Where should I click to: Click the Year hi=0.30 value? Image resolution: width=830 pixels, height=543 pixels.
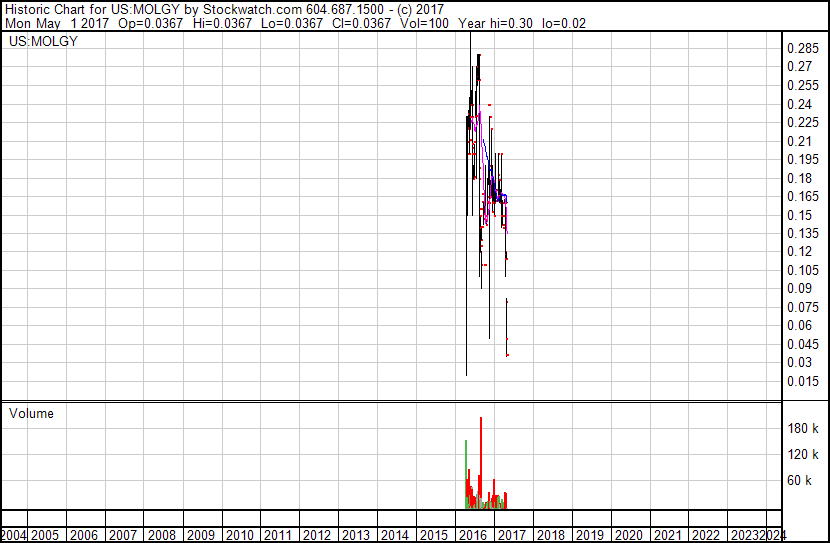coord(495,23)
